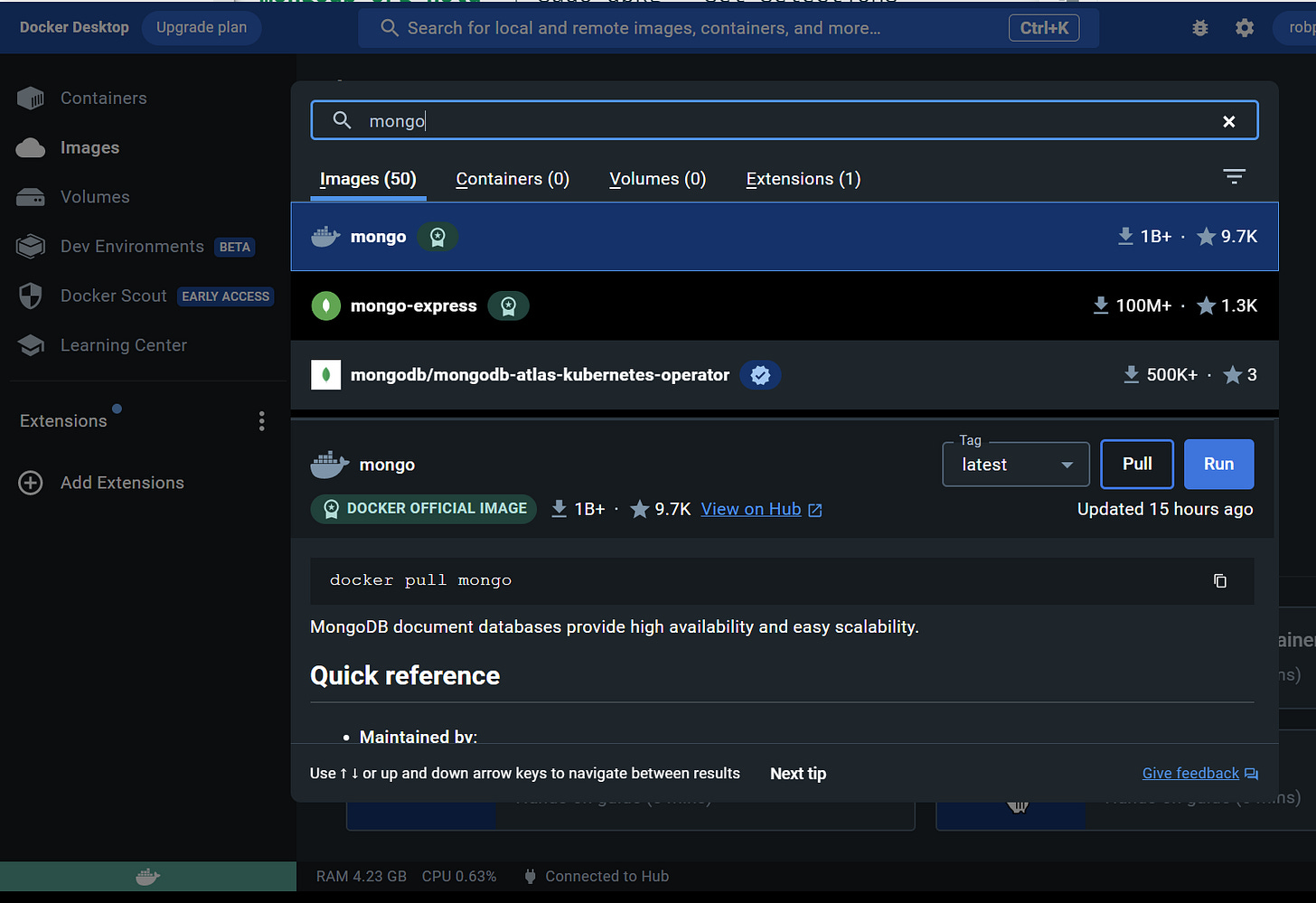Click the Docker Scout shield icon

click(x=31, y=296)
